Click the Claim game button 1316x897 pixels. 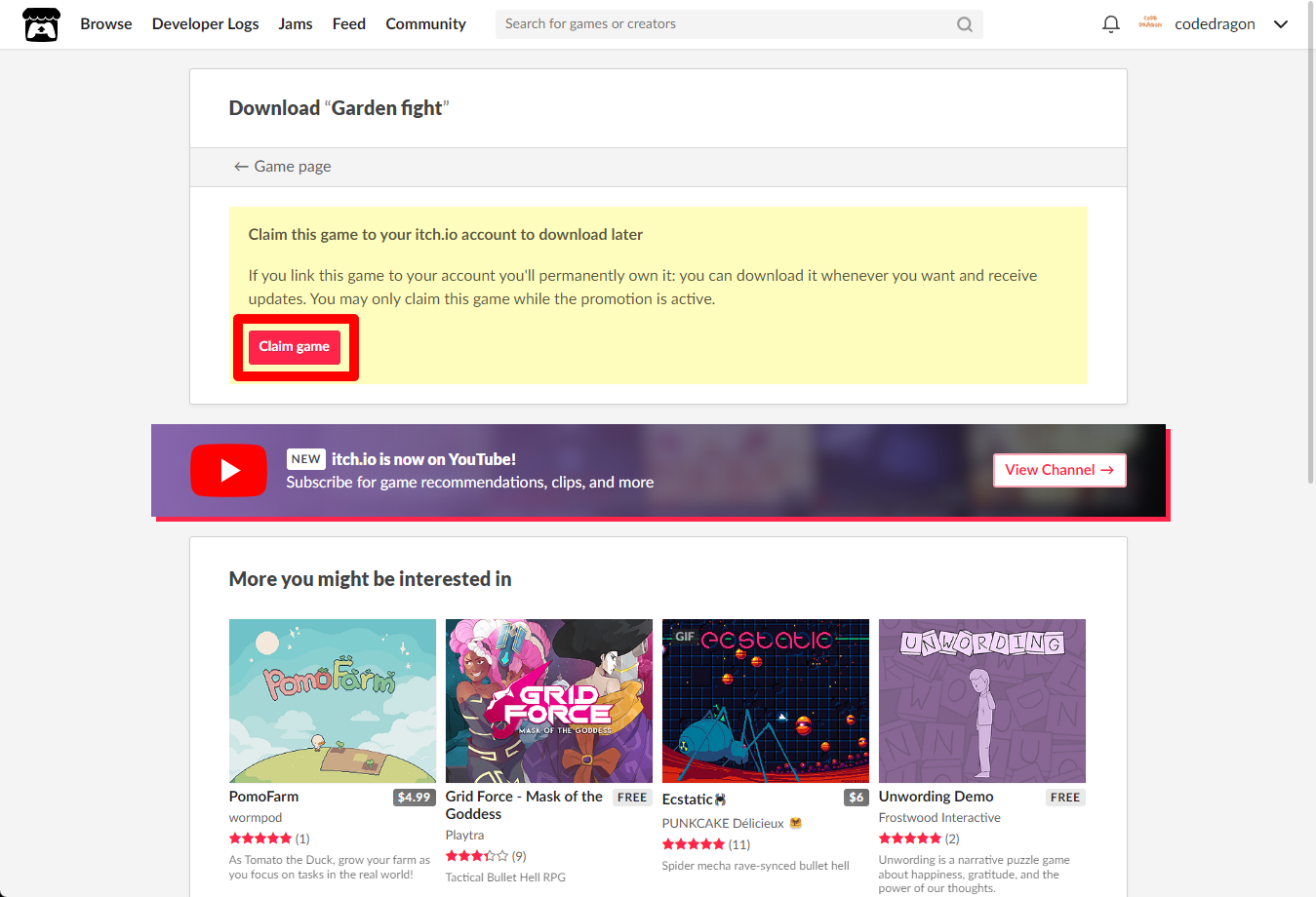point(295,347)
